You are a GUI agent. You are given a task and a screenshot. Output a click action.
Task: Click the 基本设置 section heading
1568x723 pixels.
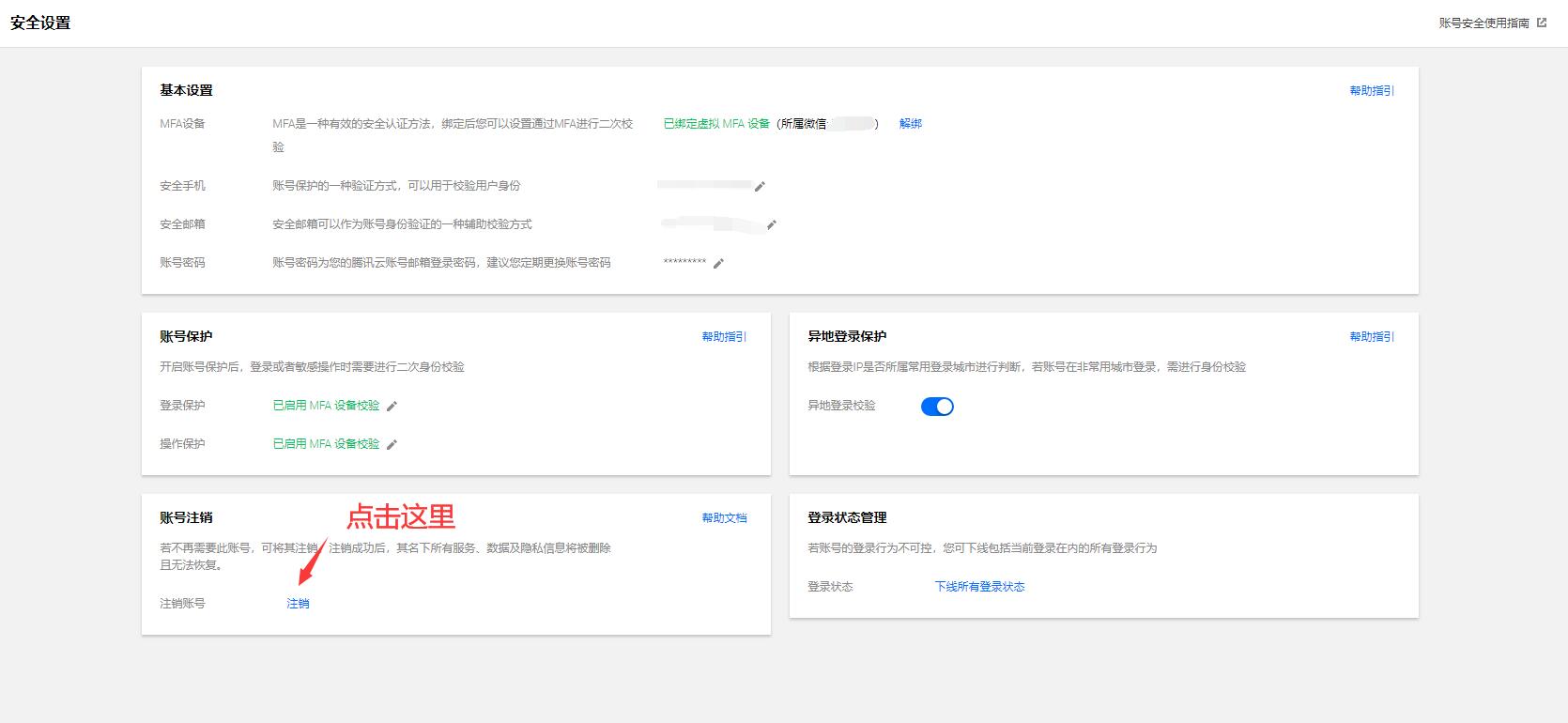coord(186,90)
